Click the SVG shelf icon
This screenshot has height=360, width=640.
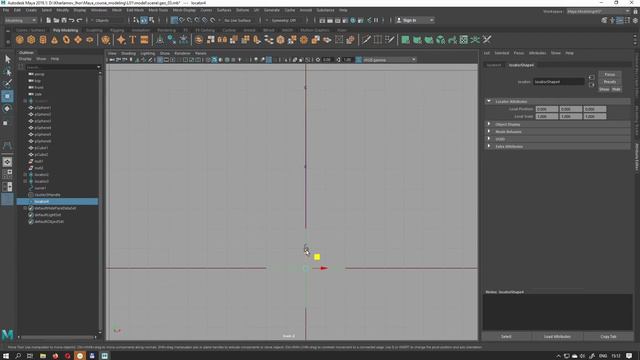(144, 40)
